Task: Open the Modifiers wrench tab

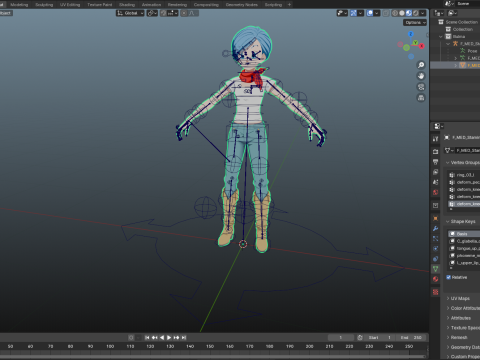Action: click(x=435, y=229)
